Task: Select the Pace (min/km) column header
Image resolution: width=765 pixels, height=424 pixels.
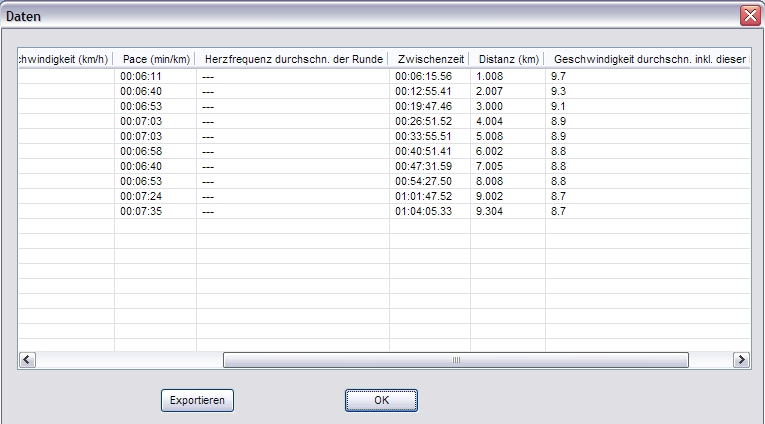Action: click(x=155, y=59)
